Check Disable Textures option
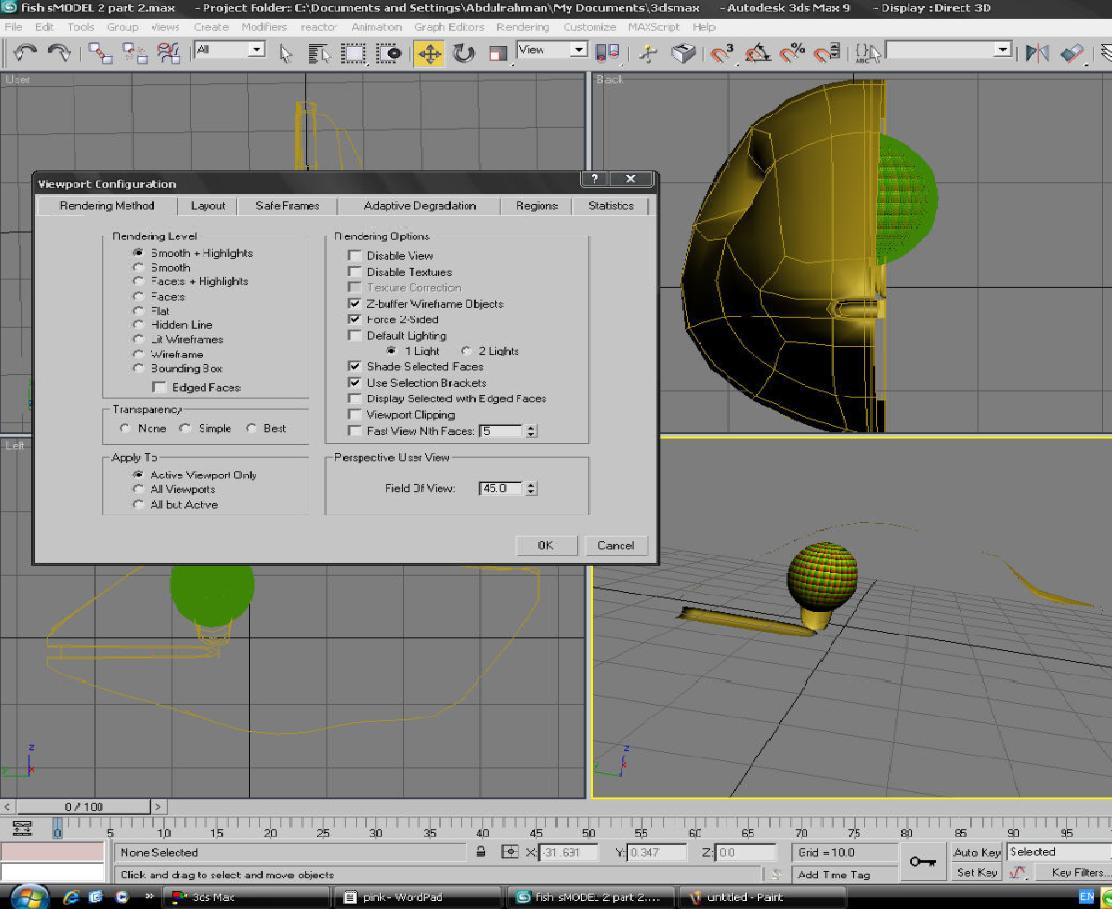Viewport: 1112px width, 909px height. coord(355,272)
